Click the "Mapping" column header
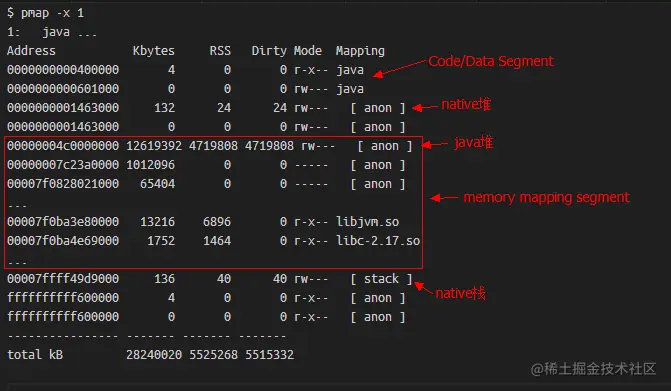The width and height of the screenshot is (671, 391). point(360,51)
